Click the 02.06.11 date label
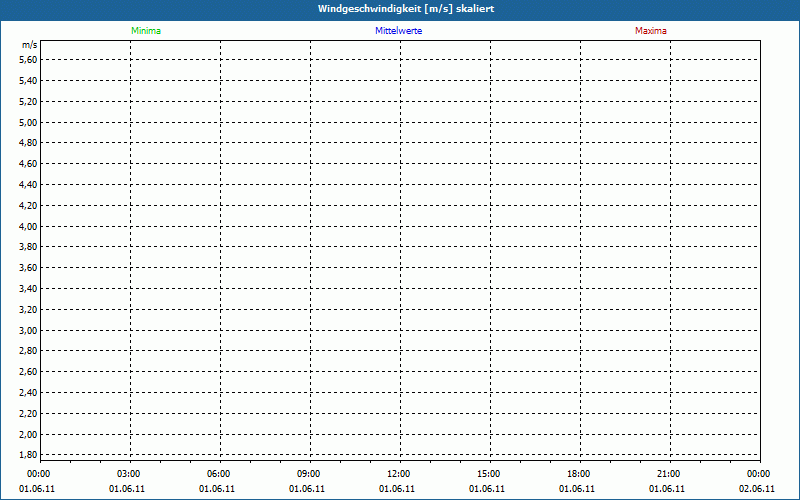This screenshot has height=500, width=800. pyautogui.click(x=759, y=489)
